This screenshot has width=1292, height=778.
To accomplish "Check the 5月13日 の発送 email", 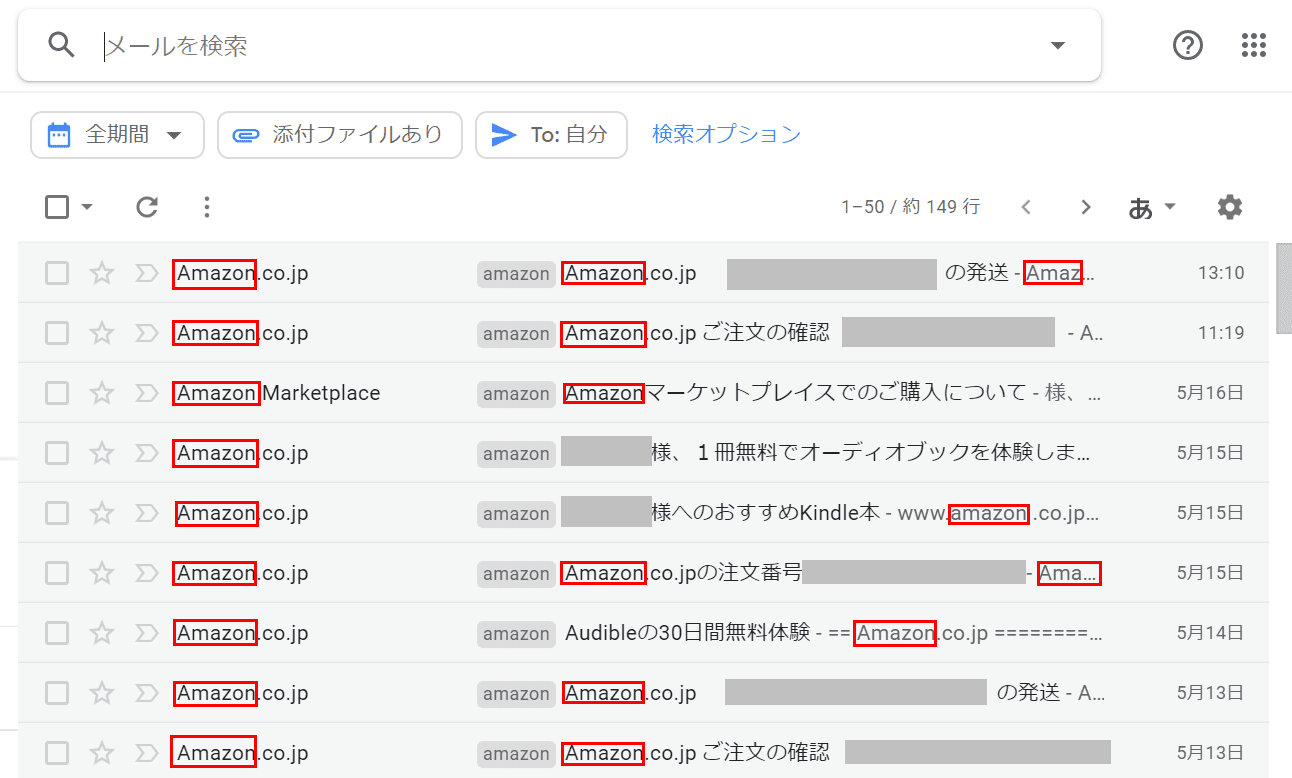I will click(x=57, y=693).
